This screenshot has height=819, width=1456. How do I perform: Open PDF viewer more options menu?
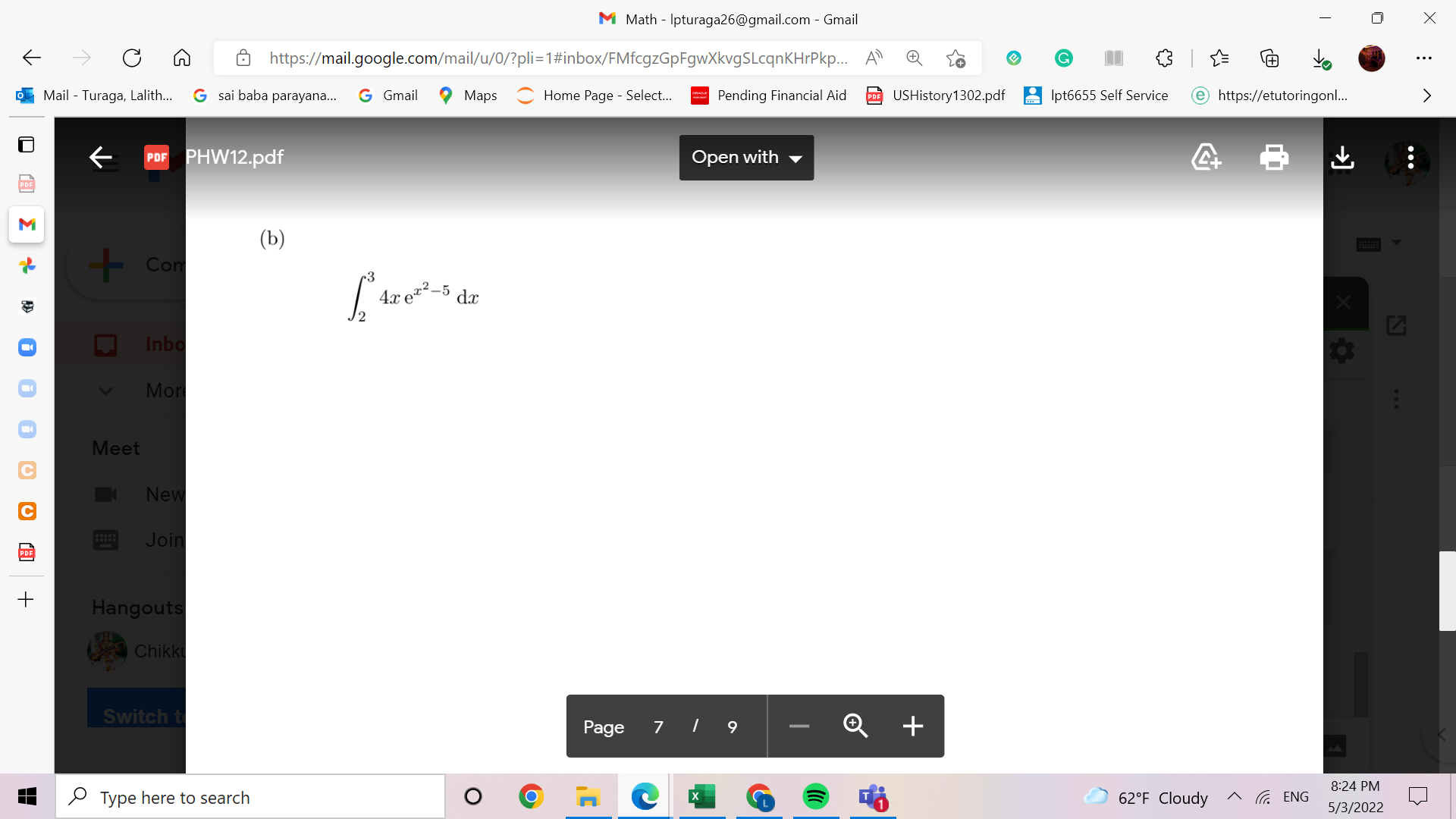[1410, 158]
